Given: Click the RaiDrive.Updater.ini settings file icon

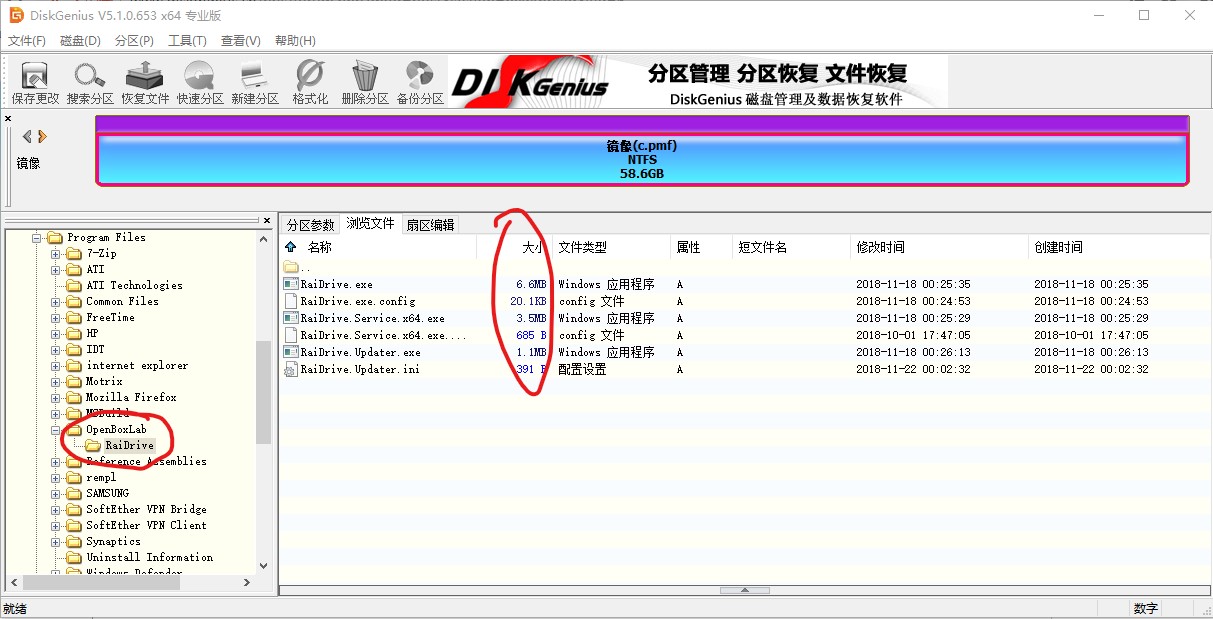Looking at the screenshot, I should pos(291,369).
